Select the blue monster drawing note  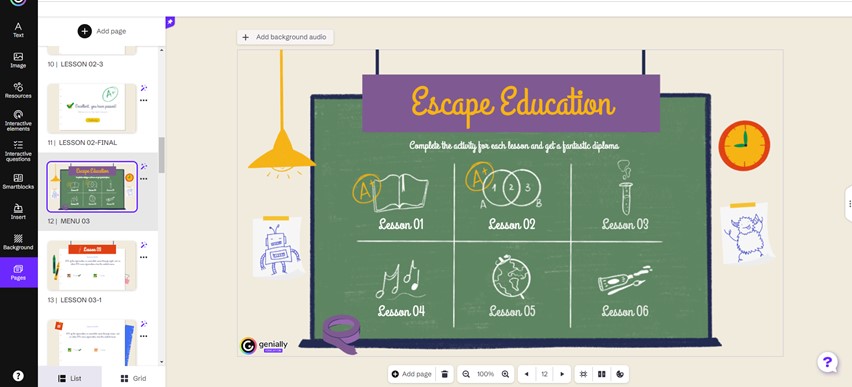(x=747, y=234)
